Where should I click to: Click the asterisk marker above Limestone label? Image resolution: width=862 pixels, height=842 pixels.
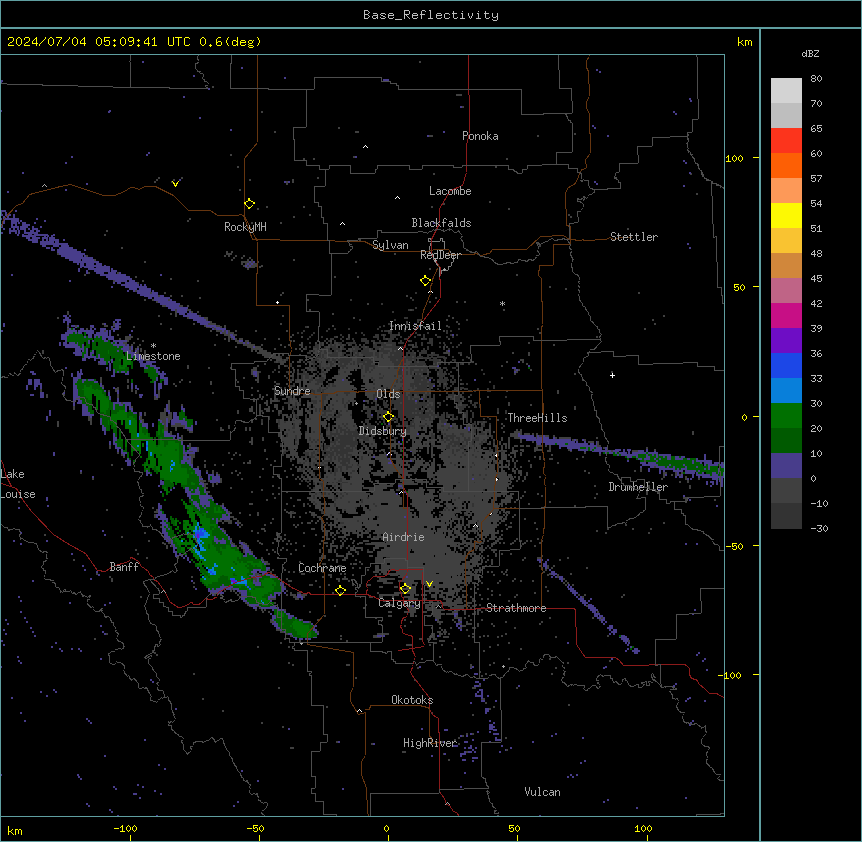click(x=153, y=346)
